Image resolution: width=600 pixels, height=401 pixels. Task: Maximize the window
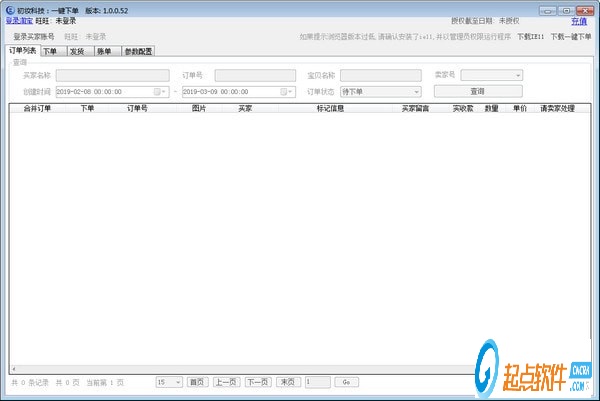pyautogui.click(x=567, y=11)
